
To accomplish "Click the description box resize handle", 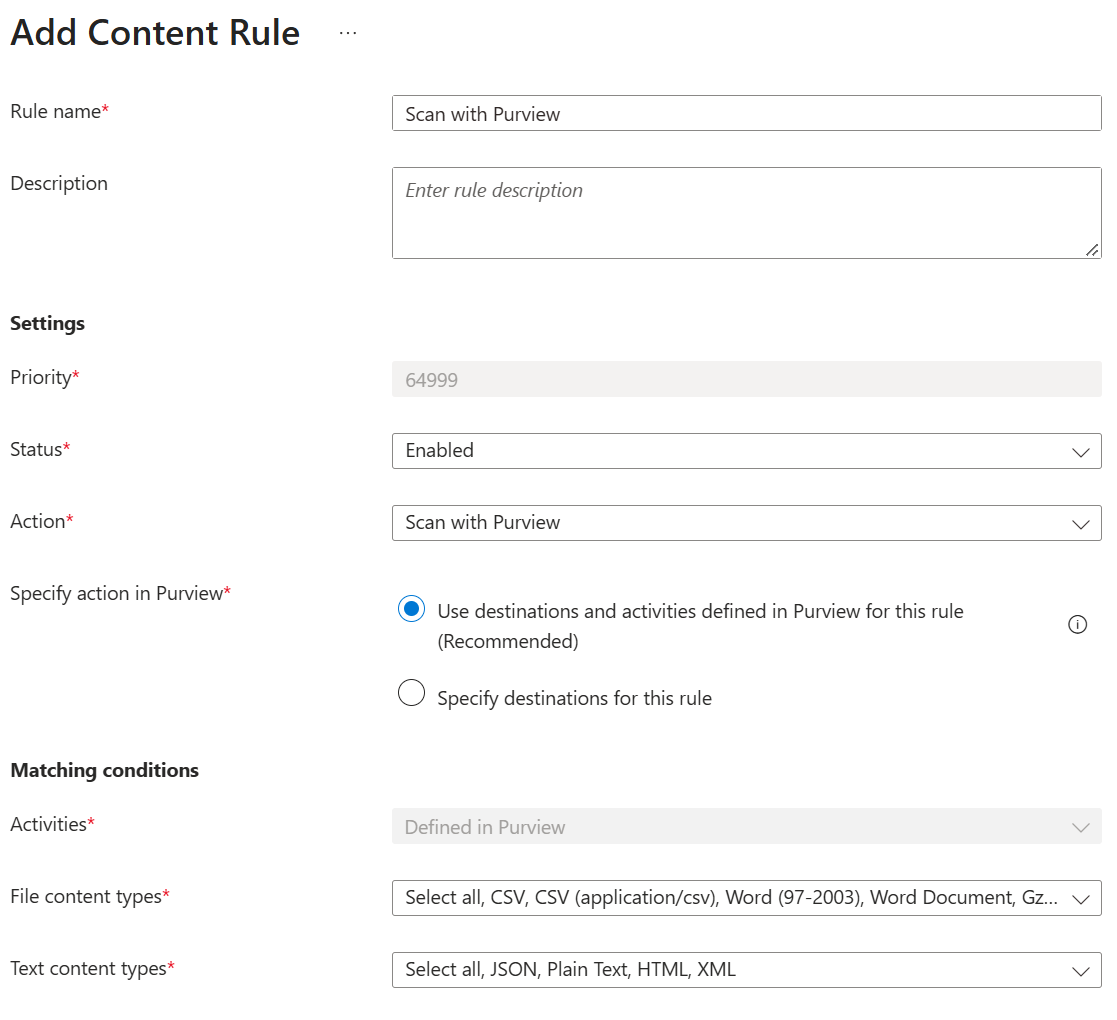I will [1092, 250].
